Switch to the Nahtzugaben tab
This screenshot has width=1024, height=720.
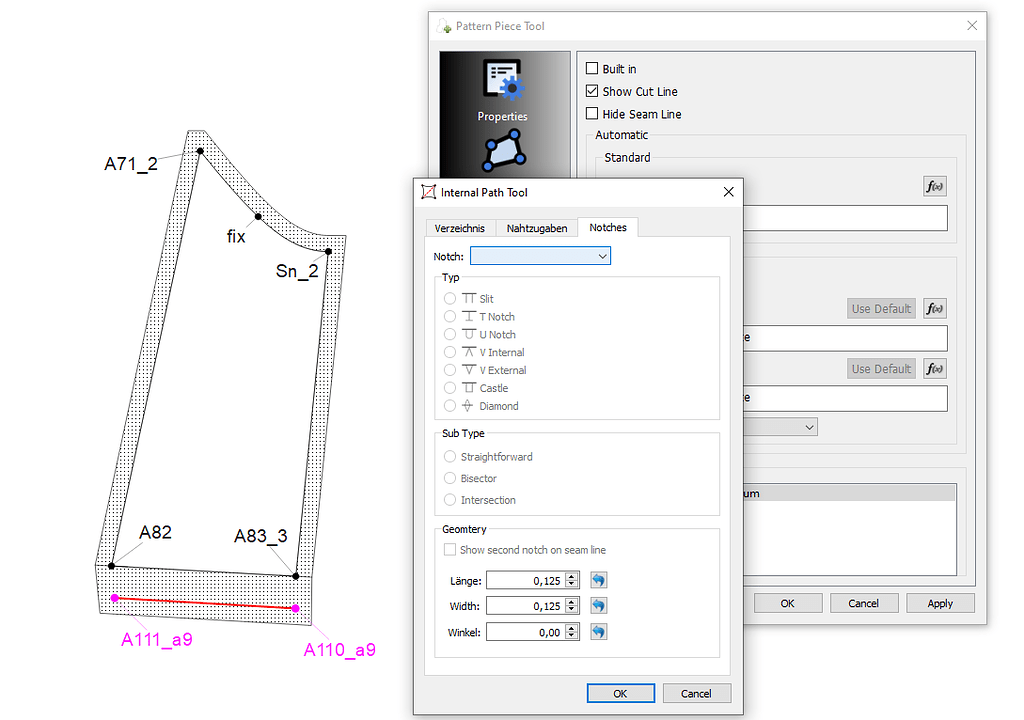click(536, 227)
